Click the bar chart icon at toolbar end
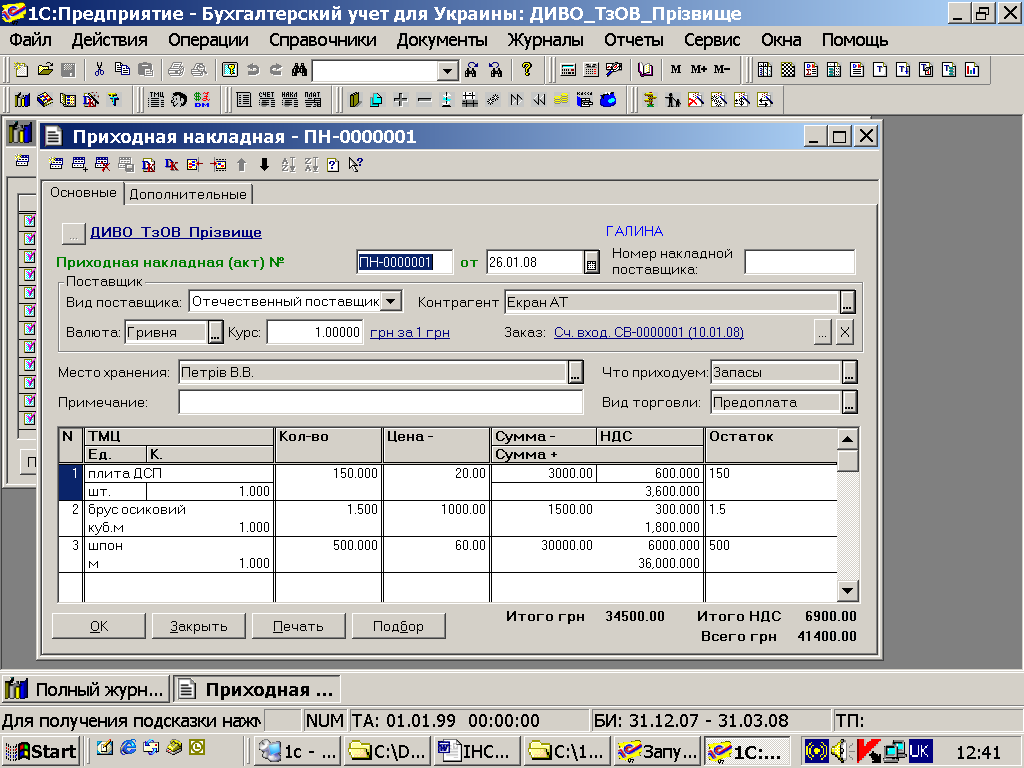1024x768 pixels. tap(972, 69)
